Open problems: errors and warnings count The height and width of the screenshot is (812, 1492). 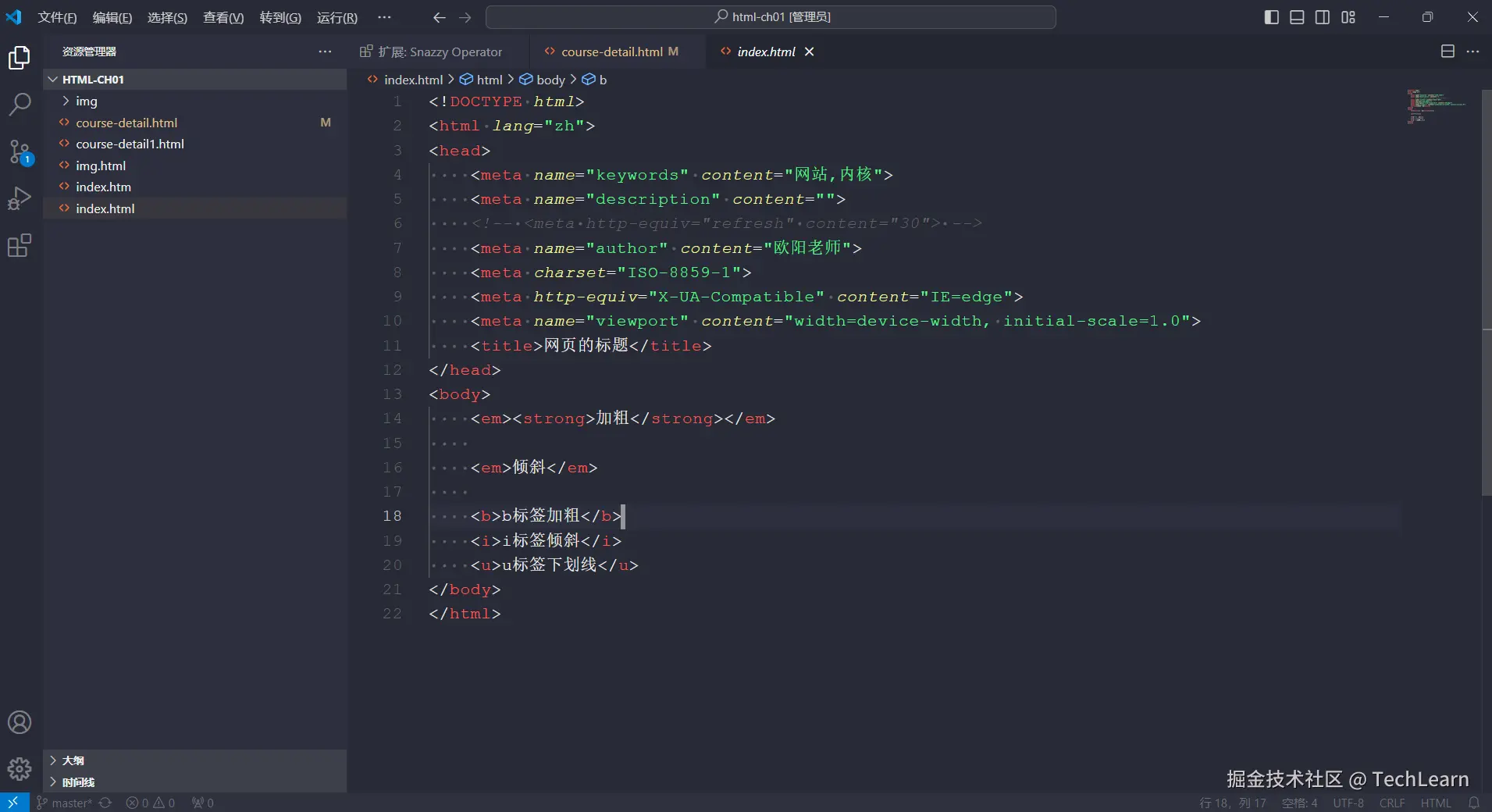click(x=151, y=803)
